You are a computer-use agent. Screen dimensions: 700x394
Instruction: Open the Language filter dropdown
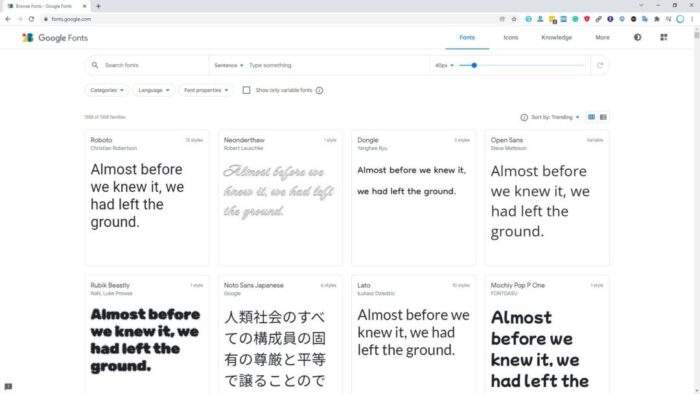[x=154, y=90]
